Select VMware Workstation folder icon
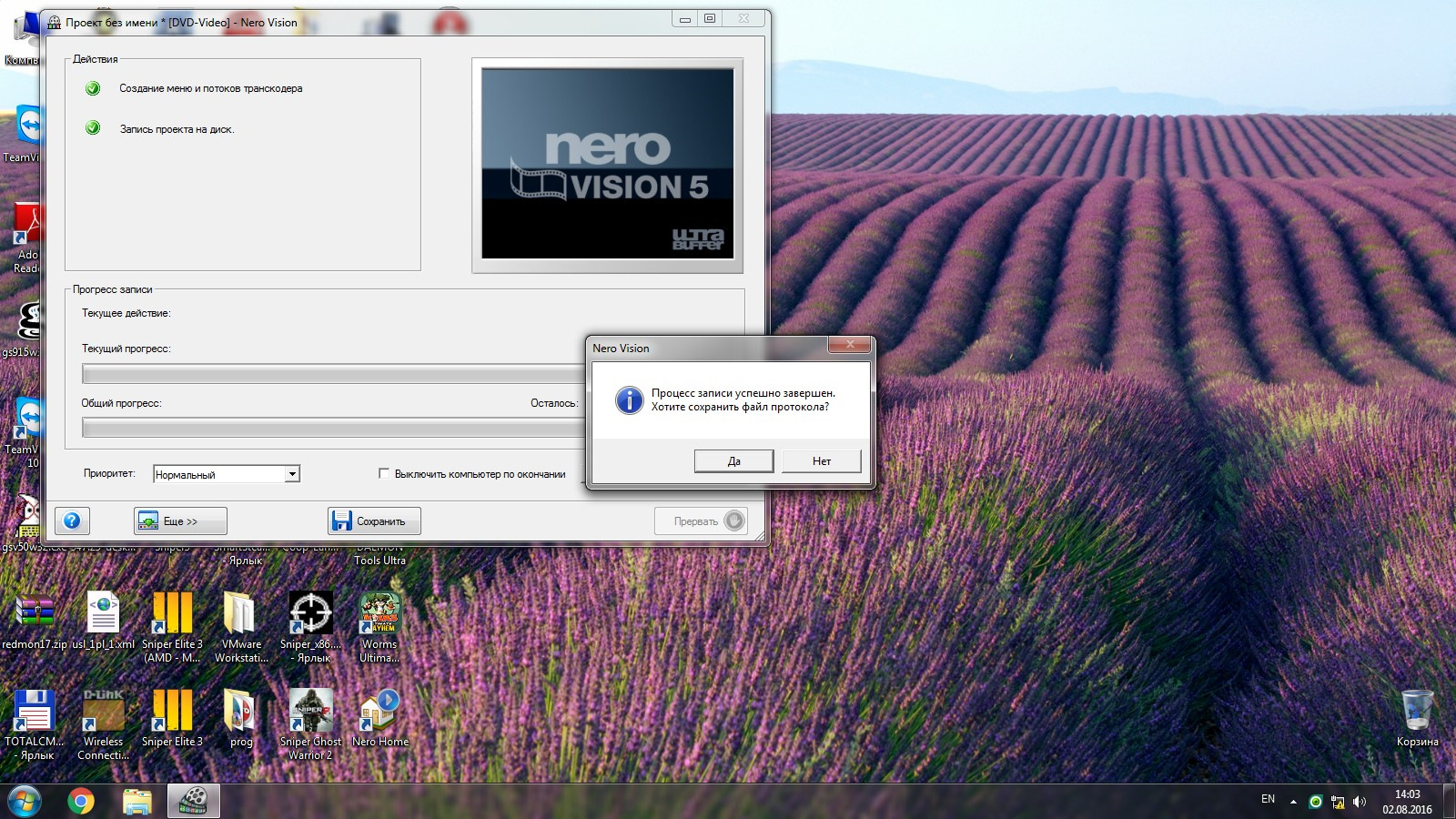The width and height of the screenshot is (1456, 819). (x=241, y=627)
